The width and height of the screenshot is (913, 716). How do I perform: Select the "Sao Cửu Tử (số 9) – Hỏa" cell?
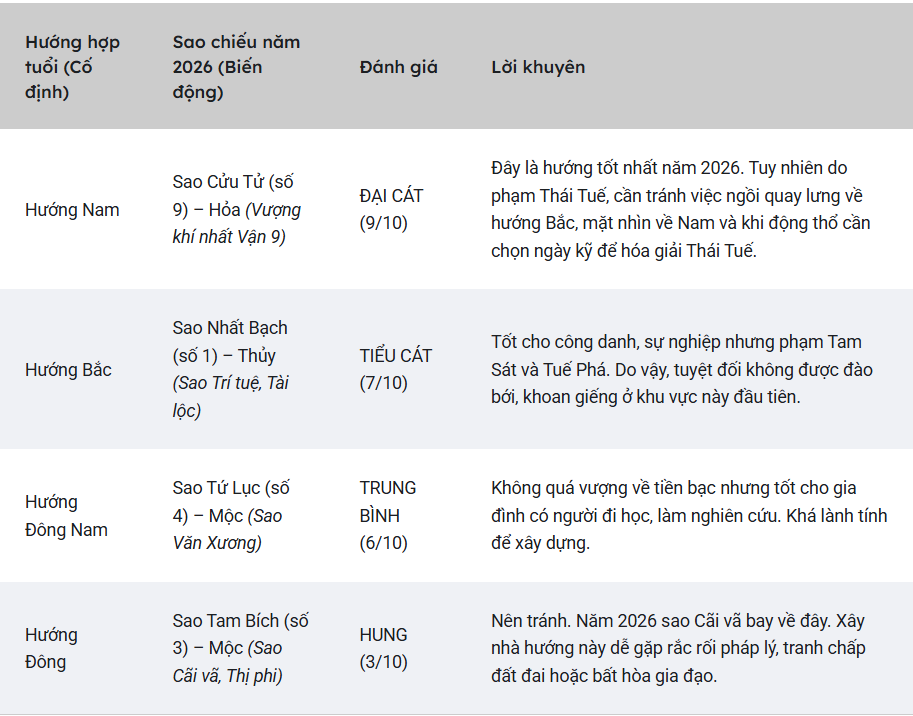tap(236, 210)
